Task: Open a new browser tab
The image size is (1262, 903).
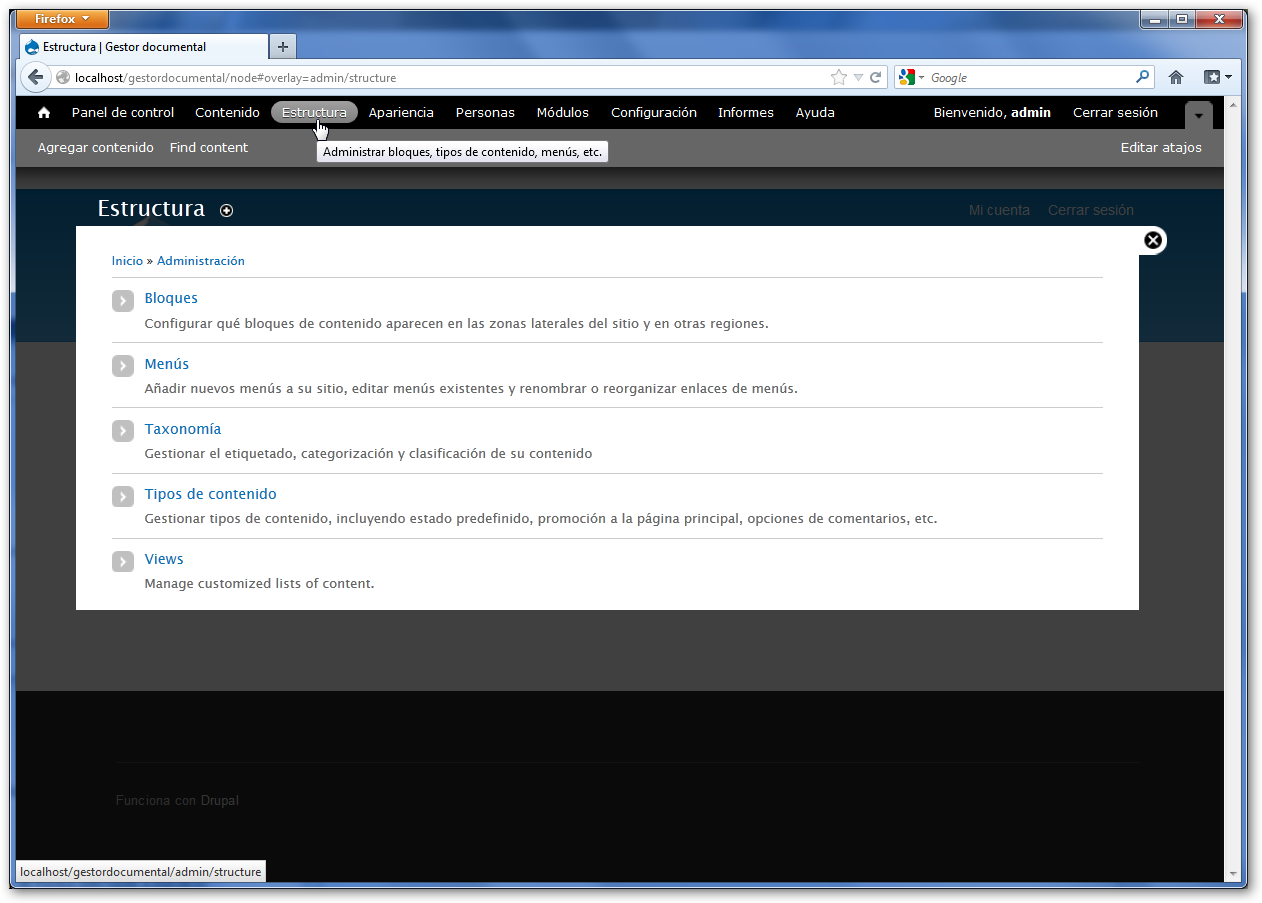Action: (x=283, y=47)
